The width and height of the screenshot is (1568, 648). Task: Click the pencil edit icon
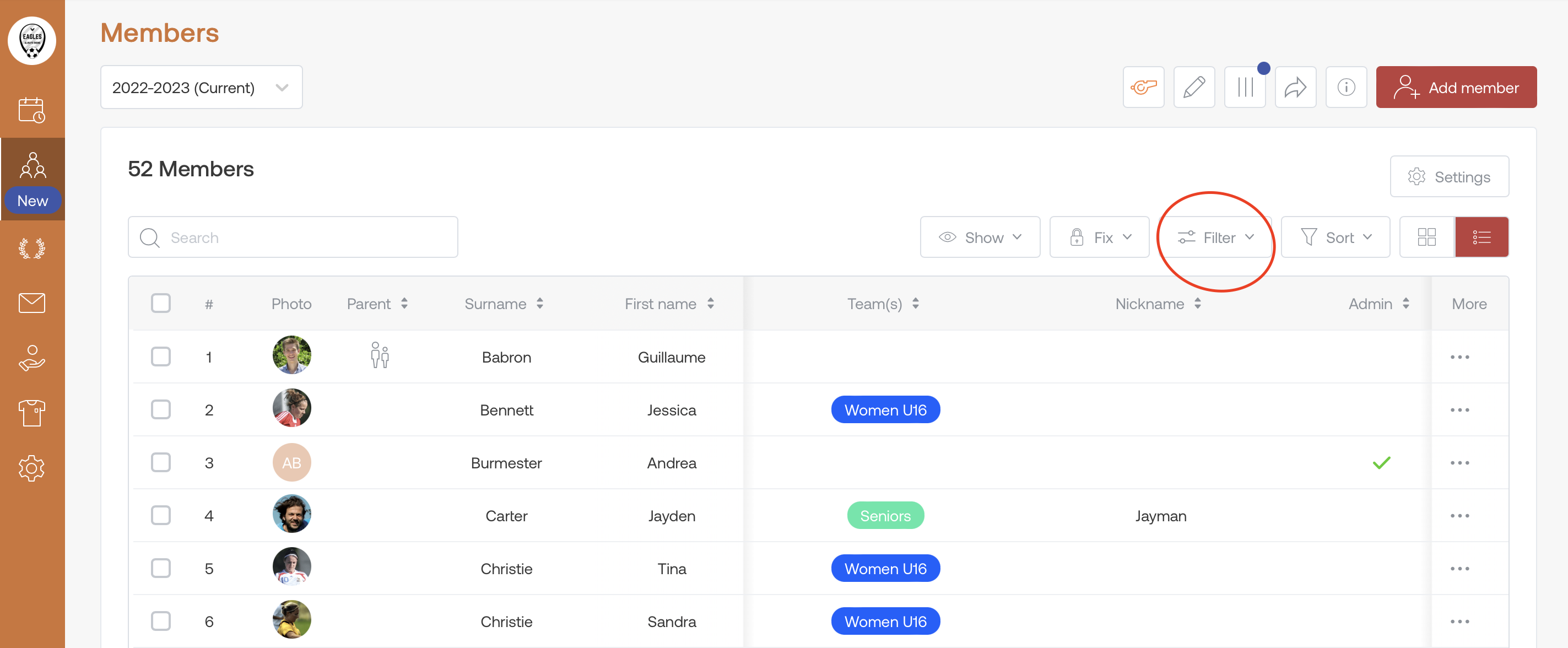click(1194, 88)
